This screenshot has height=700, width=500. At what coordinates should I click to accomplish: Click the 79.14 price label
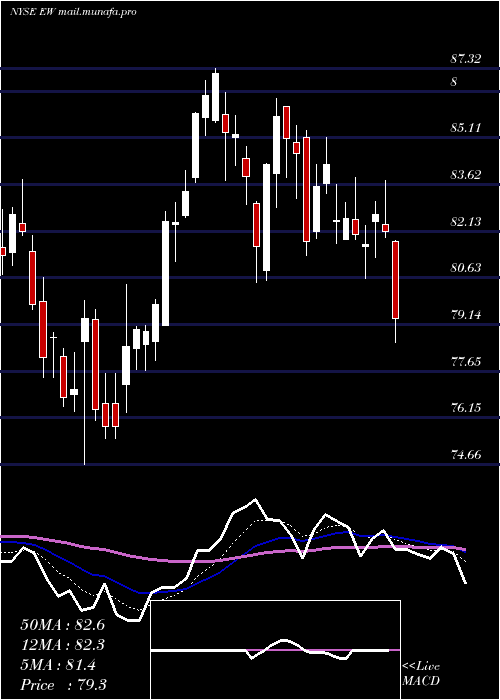(x=466, y=315)
